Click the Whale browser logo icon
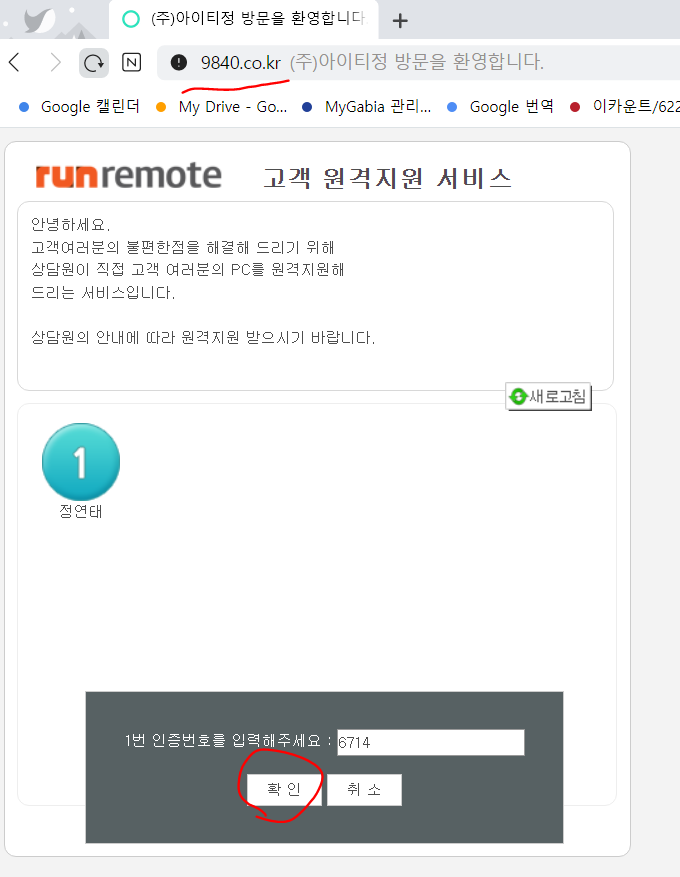Image resolution: width=680 pixels, height=877 pixels. 37,20
